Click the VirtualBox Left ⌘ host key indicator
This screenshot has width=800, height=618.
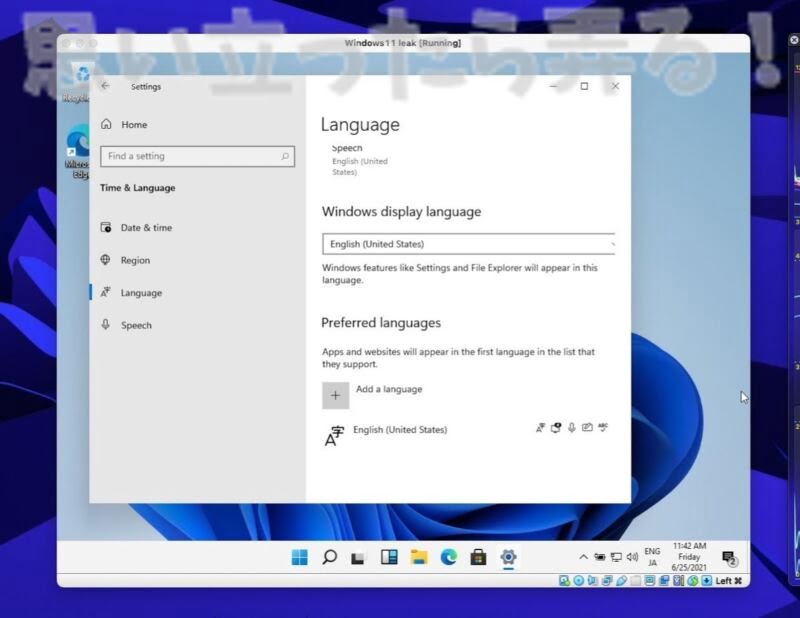click(729, 581)
